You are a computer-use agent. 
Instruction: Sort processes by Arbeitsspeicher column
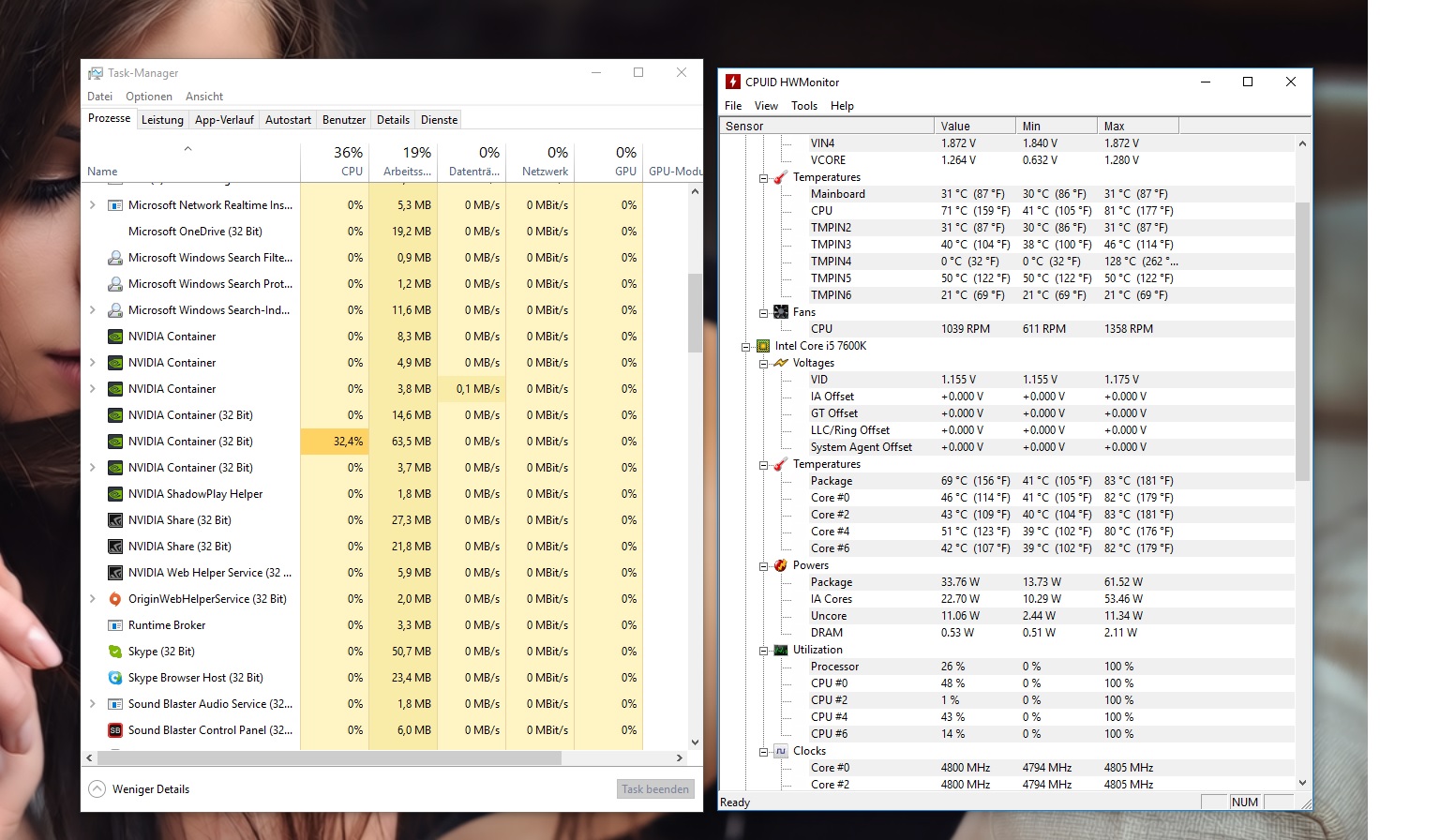click(403, 161)
